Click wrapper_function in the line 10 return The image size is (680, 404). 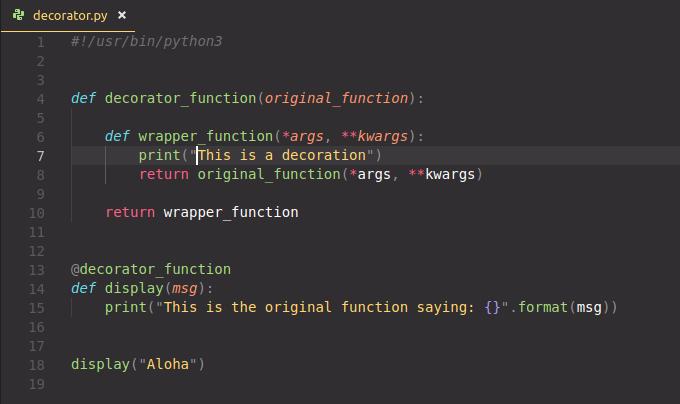point(230,213)
